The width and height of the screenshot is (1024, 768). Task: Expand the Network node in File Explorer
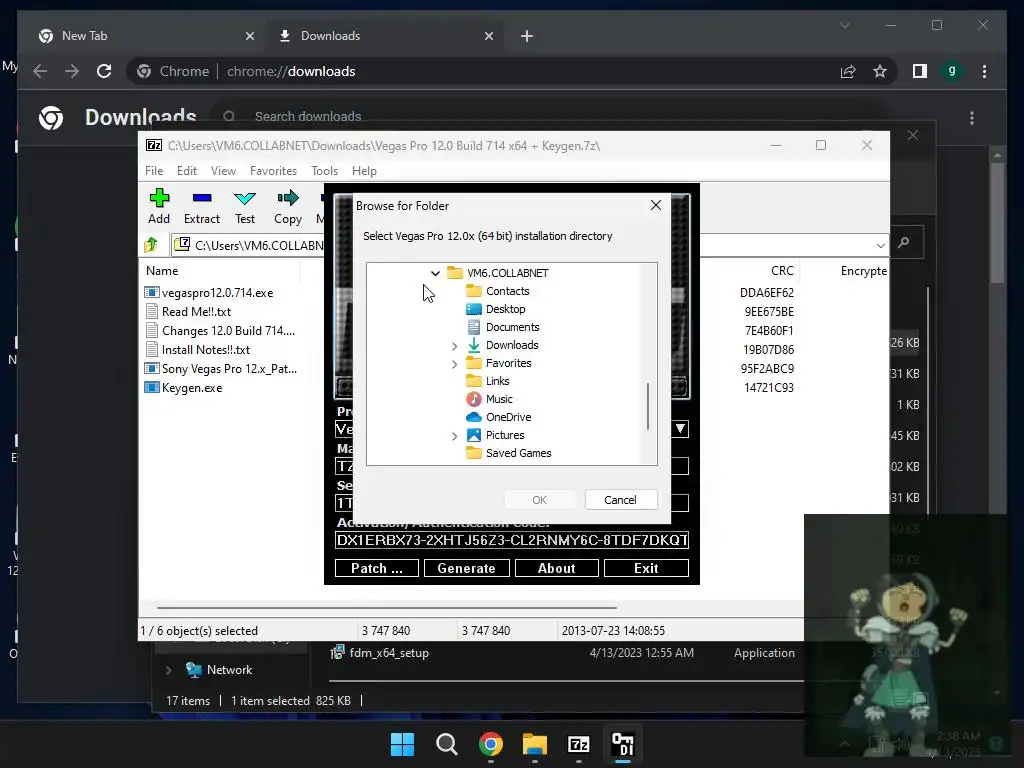pos(168,670)
